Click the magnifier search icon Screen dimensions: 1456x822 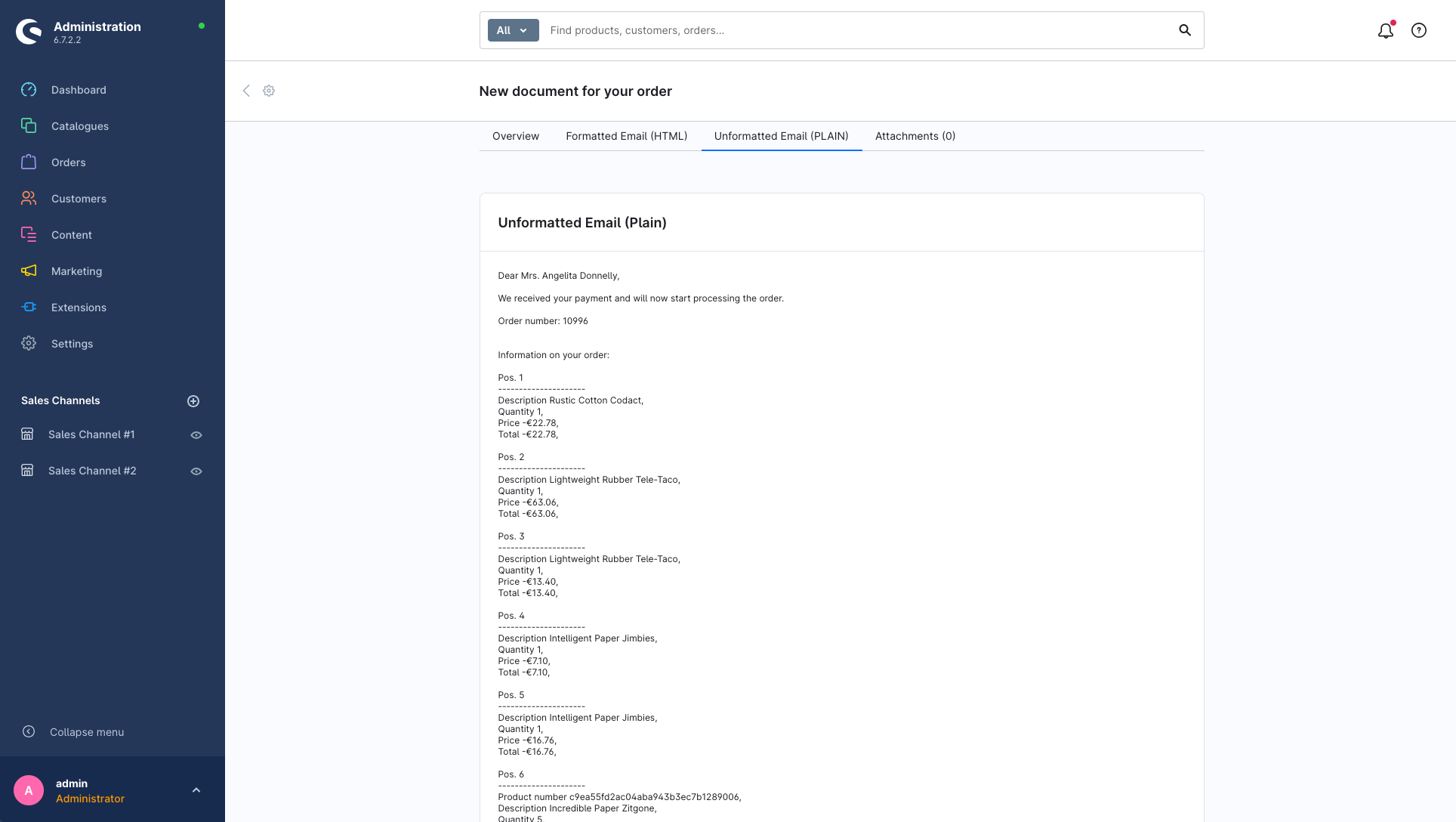[1184, 30]
